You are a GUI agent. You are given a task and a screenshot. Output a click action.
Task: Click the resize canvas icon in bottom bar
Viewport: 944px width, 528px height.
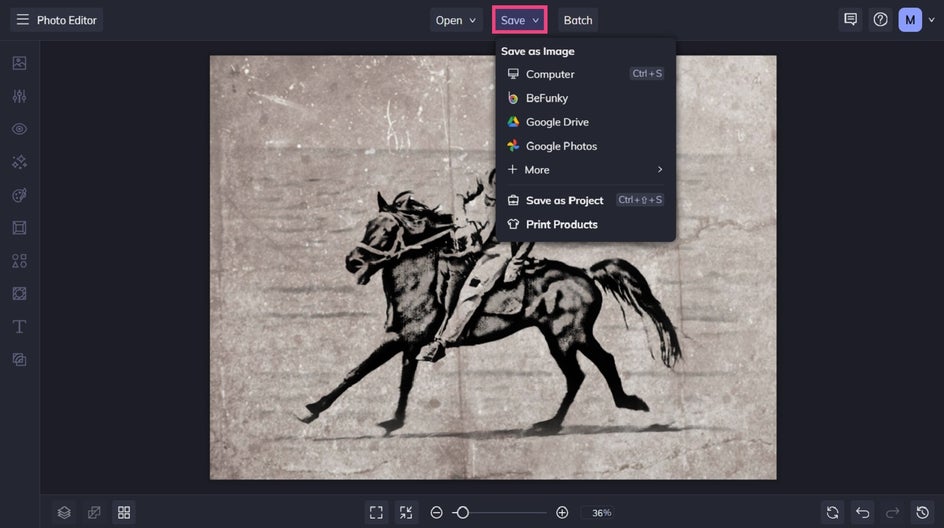94,512
